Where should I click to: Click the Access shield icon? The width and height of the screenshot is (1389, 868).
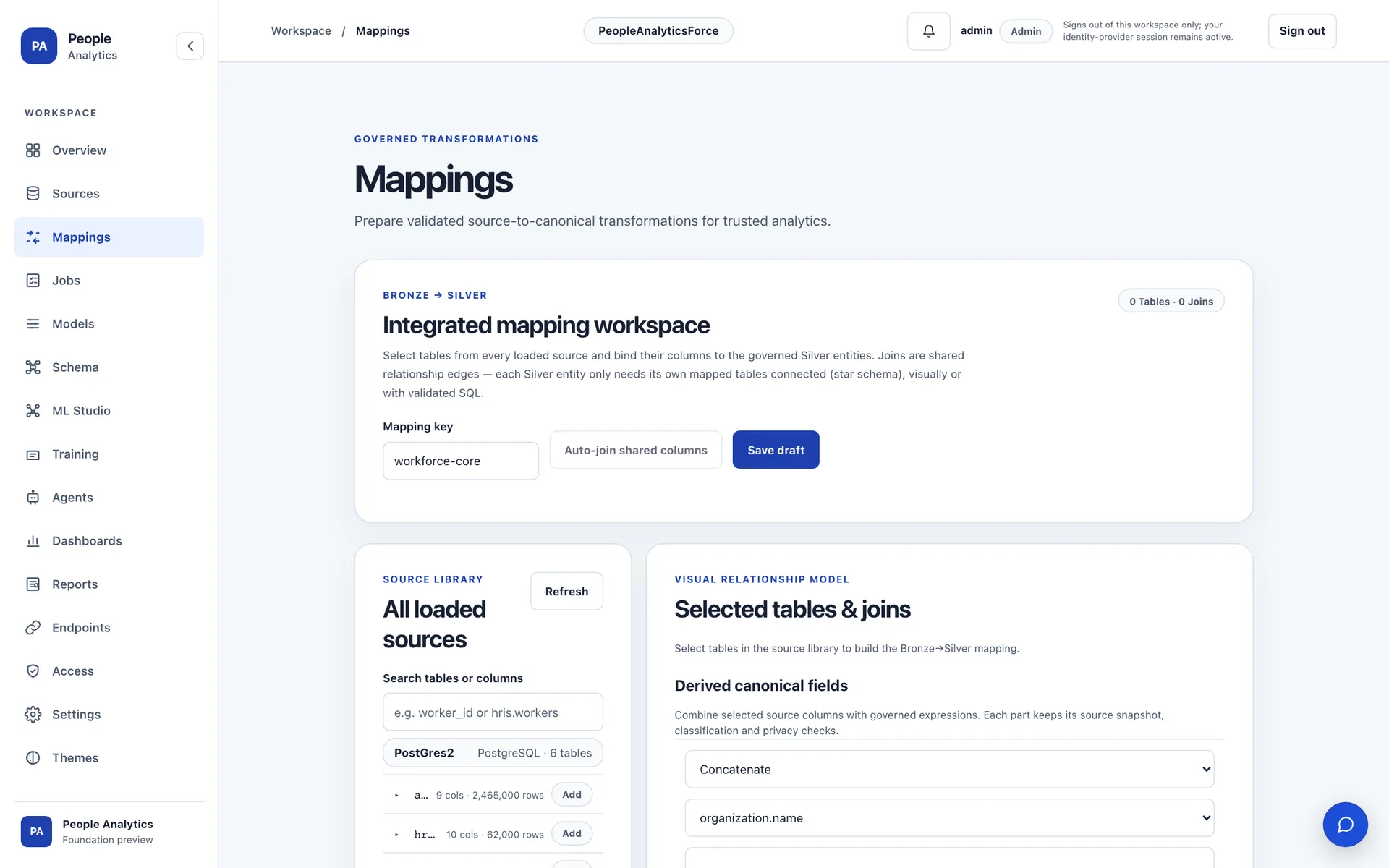coord(33,671)
